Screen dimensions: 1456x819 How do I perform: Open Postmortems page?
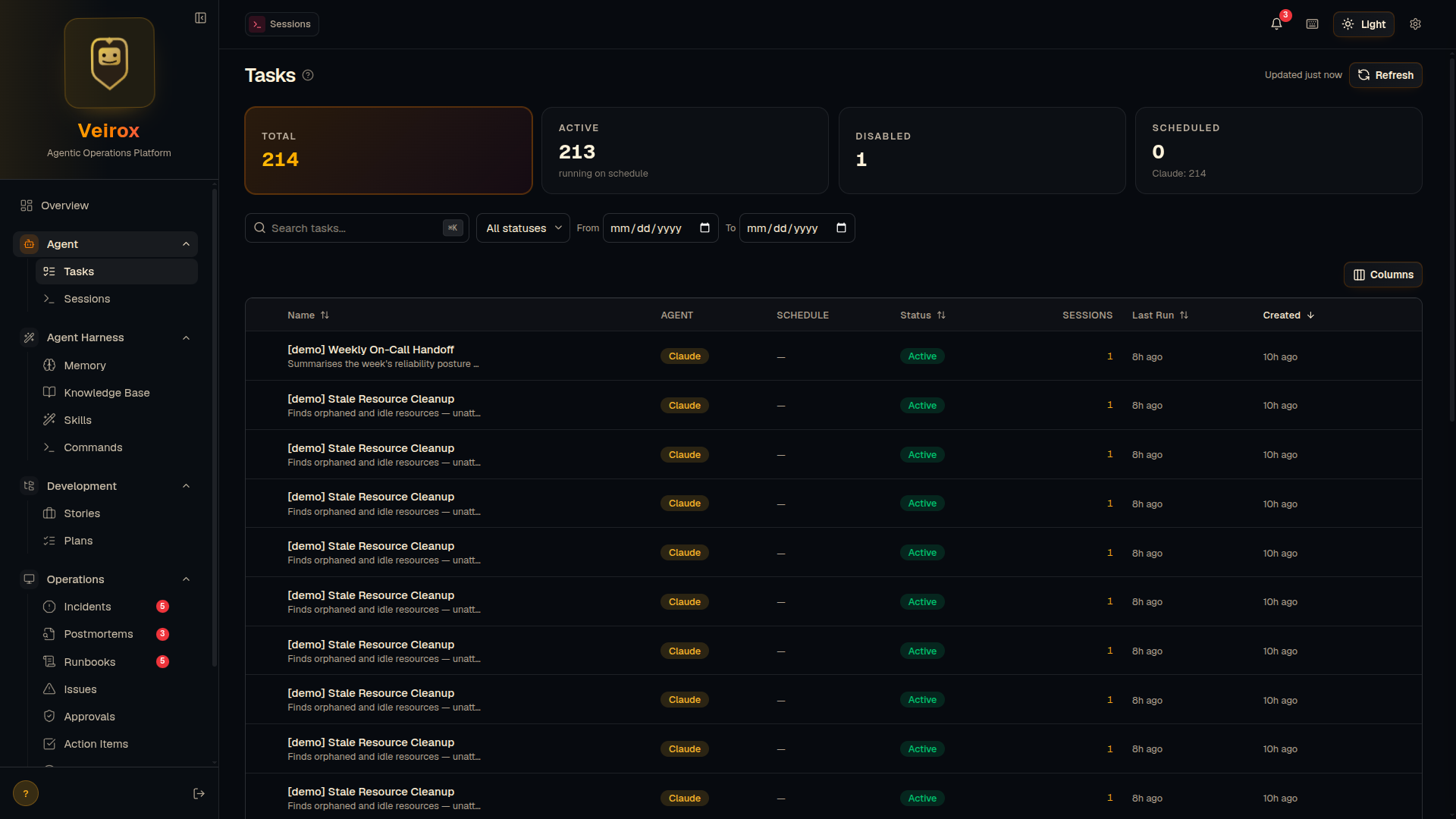pyautogui.click(x=117, y=634)
